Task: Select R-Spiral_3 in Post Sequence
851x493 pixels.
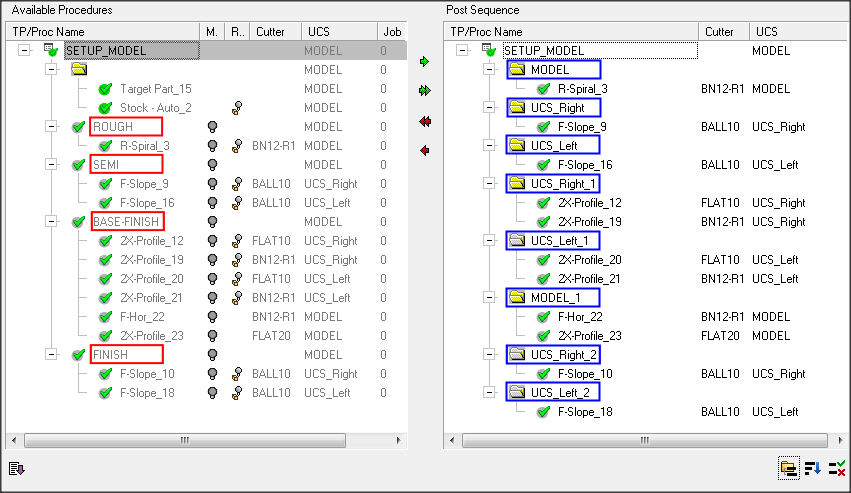Action: point(582,89)
